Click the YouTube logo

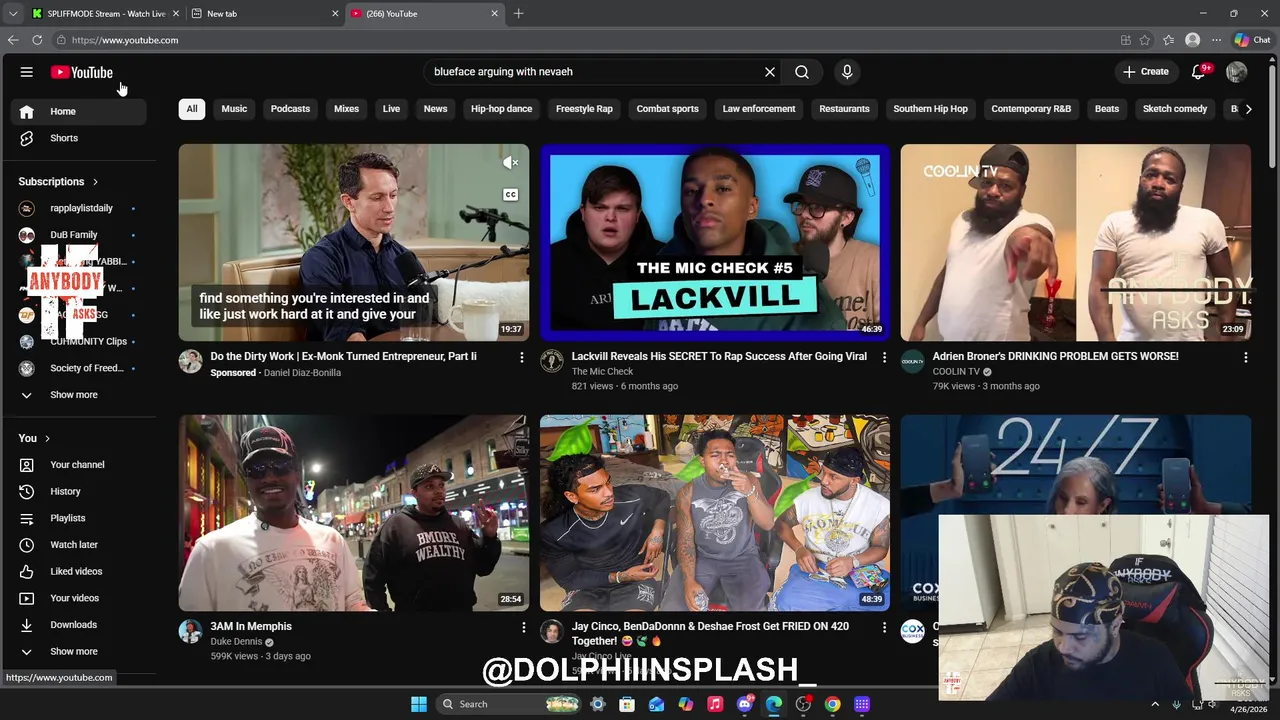[x=82, y=72]
